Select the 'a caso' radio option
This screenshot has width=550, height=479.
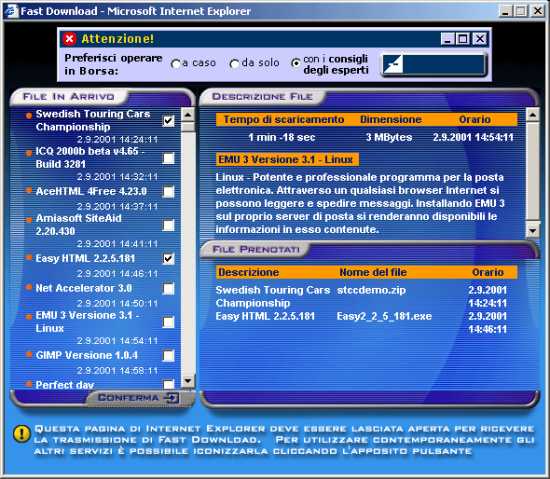[176, 64]
